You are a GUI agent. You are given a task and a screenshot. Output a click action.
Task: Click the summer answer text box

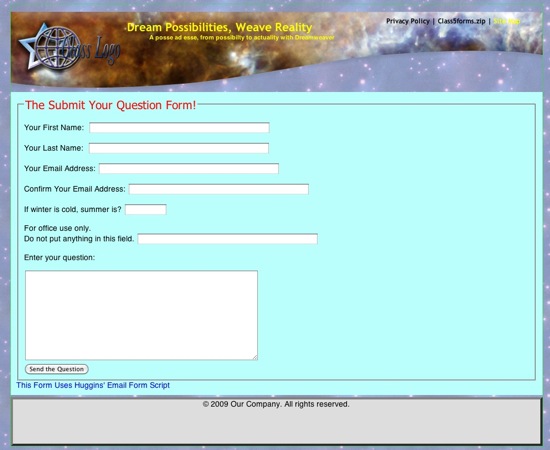[x=146, y=209]
